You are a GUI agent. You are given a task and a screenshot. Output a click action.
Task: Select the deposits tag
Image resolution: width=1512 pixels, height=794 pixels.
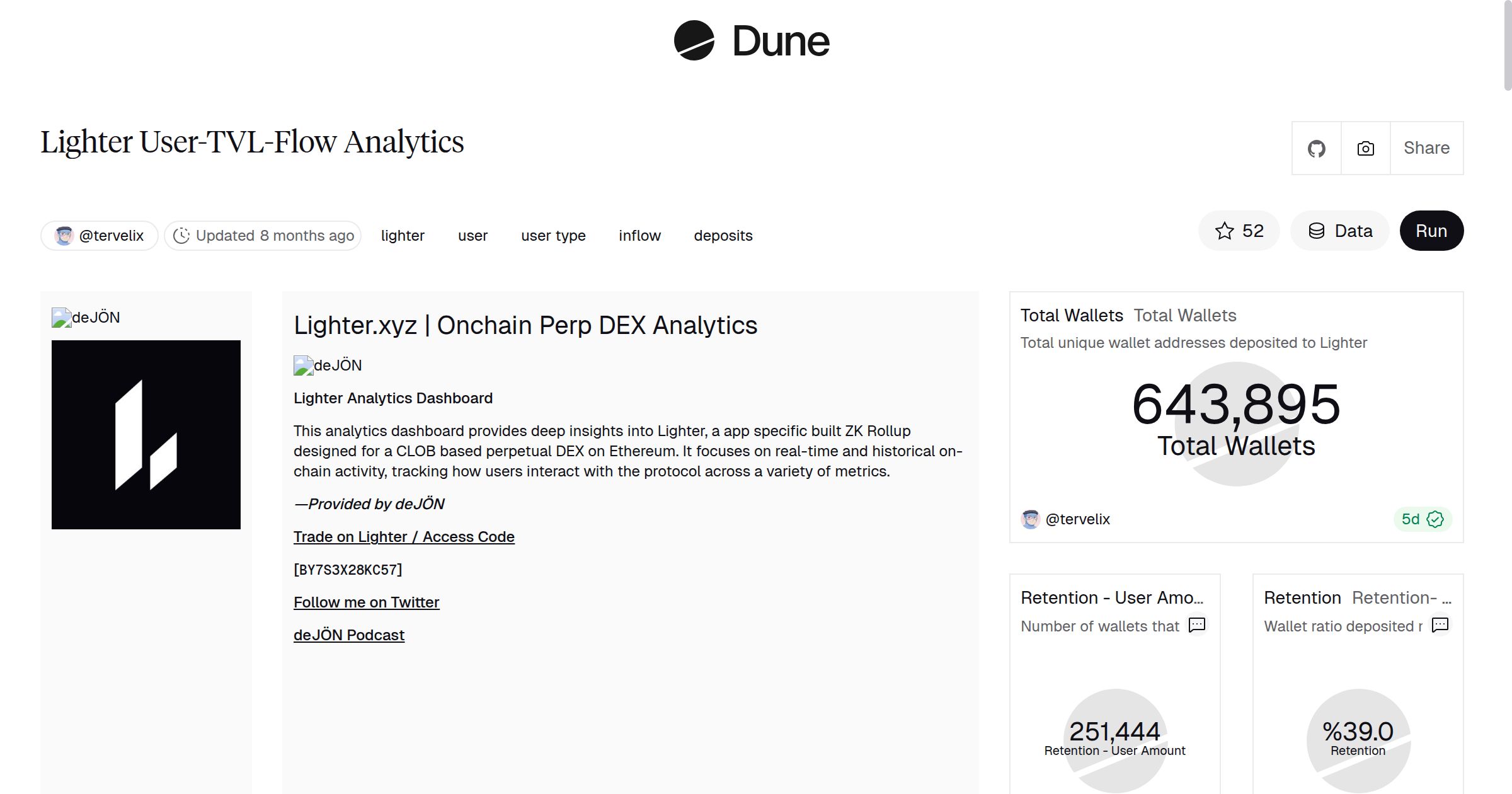723,235
